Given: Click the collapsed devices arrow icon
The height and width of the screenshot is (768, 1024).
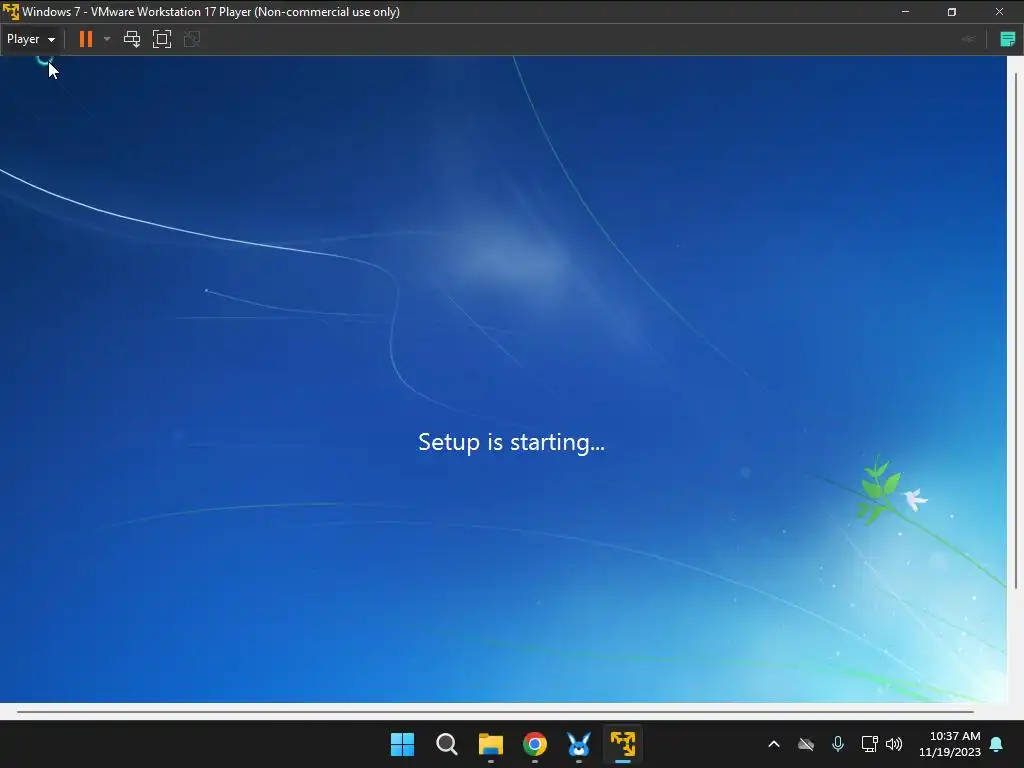Looking at the screenshot, I should pyautogui.click(x=968, y=39).
